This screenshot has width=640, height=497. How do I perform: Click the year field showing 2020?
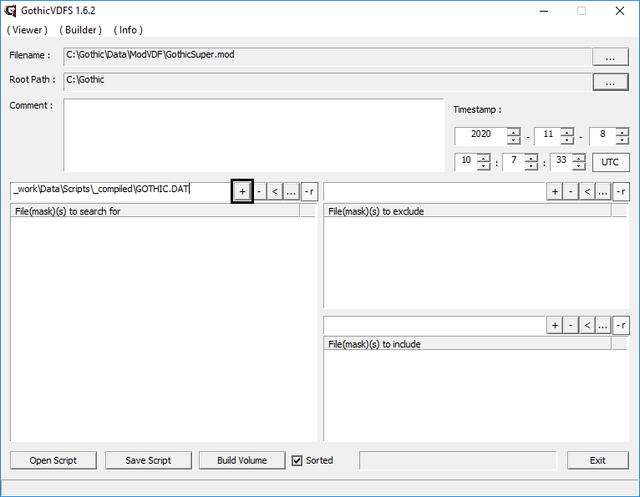tap(481, 136)
